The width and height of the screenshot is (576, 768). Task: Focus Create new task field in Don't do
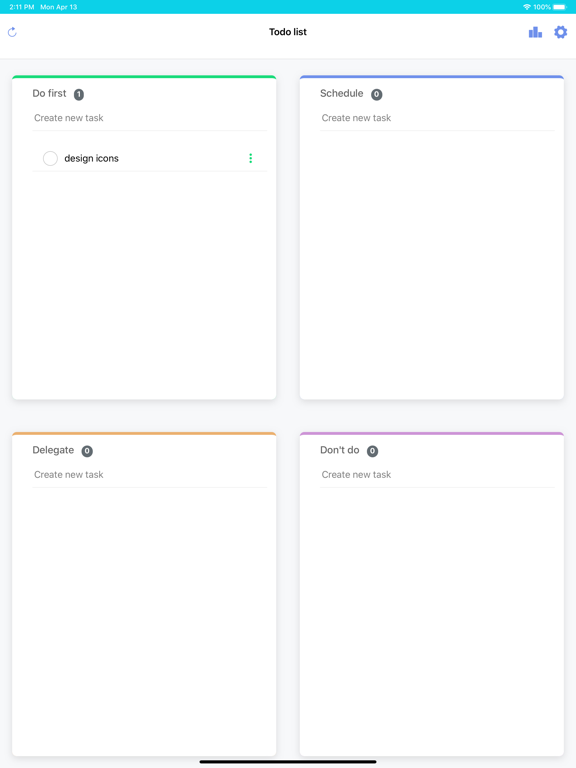[x=437, y=475]
